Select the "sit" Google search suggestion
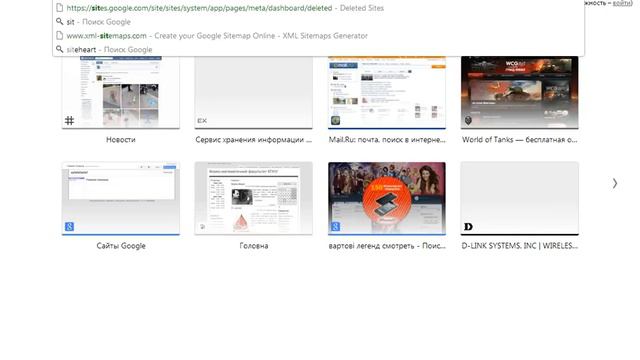The image size is (640, 360). click(318, 22)
